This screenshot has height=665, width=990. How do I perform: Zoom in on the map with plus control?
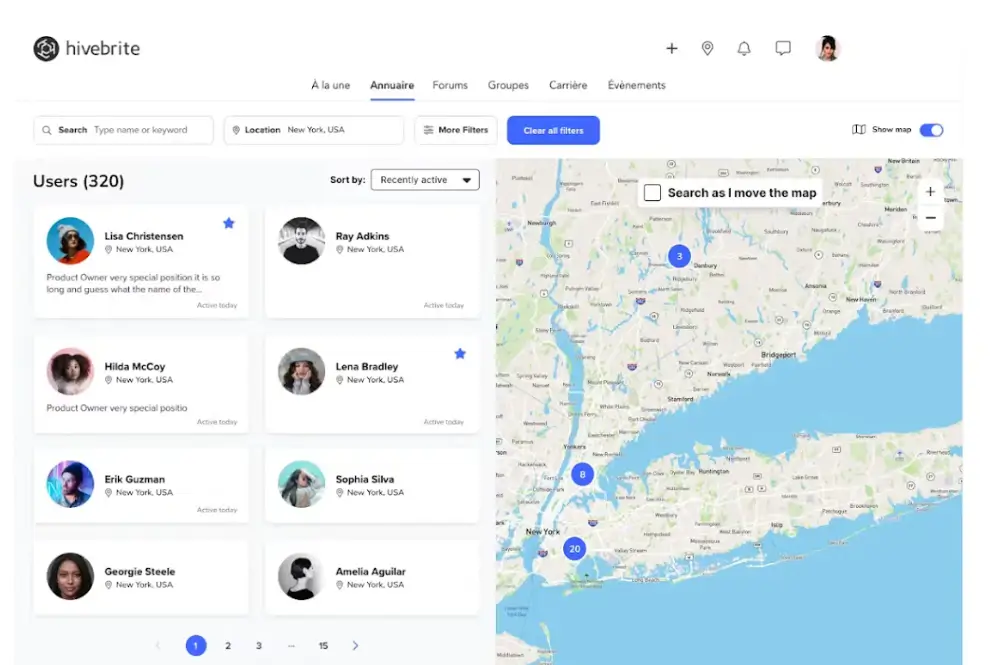coord(930,191)
